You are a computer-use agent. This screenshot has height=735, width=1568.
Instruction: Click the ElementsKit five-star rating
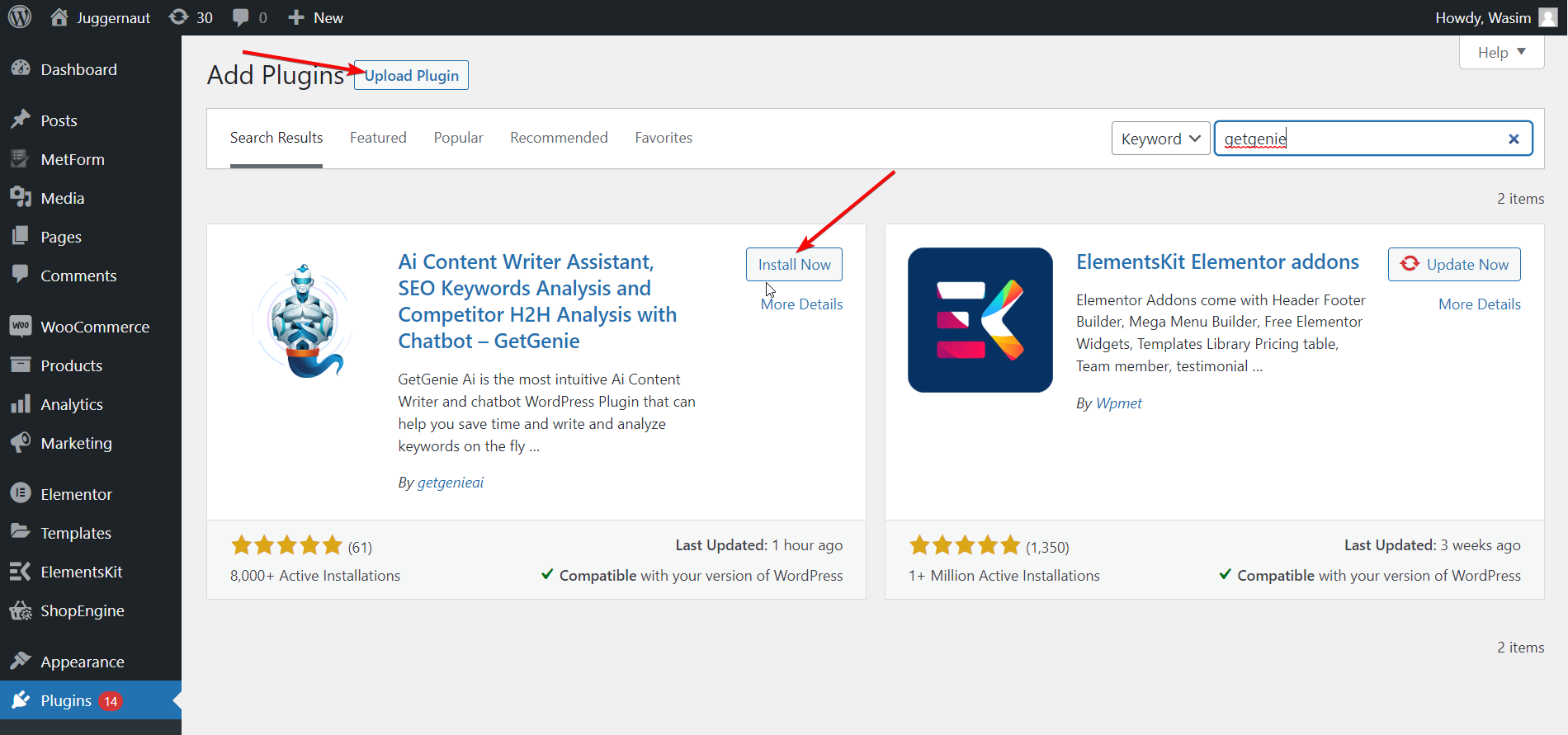coord(965,545)
